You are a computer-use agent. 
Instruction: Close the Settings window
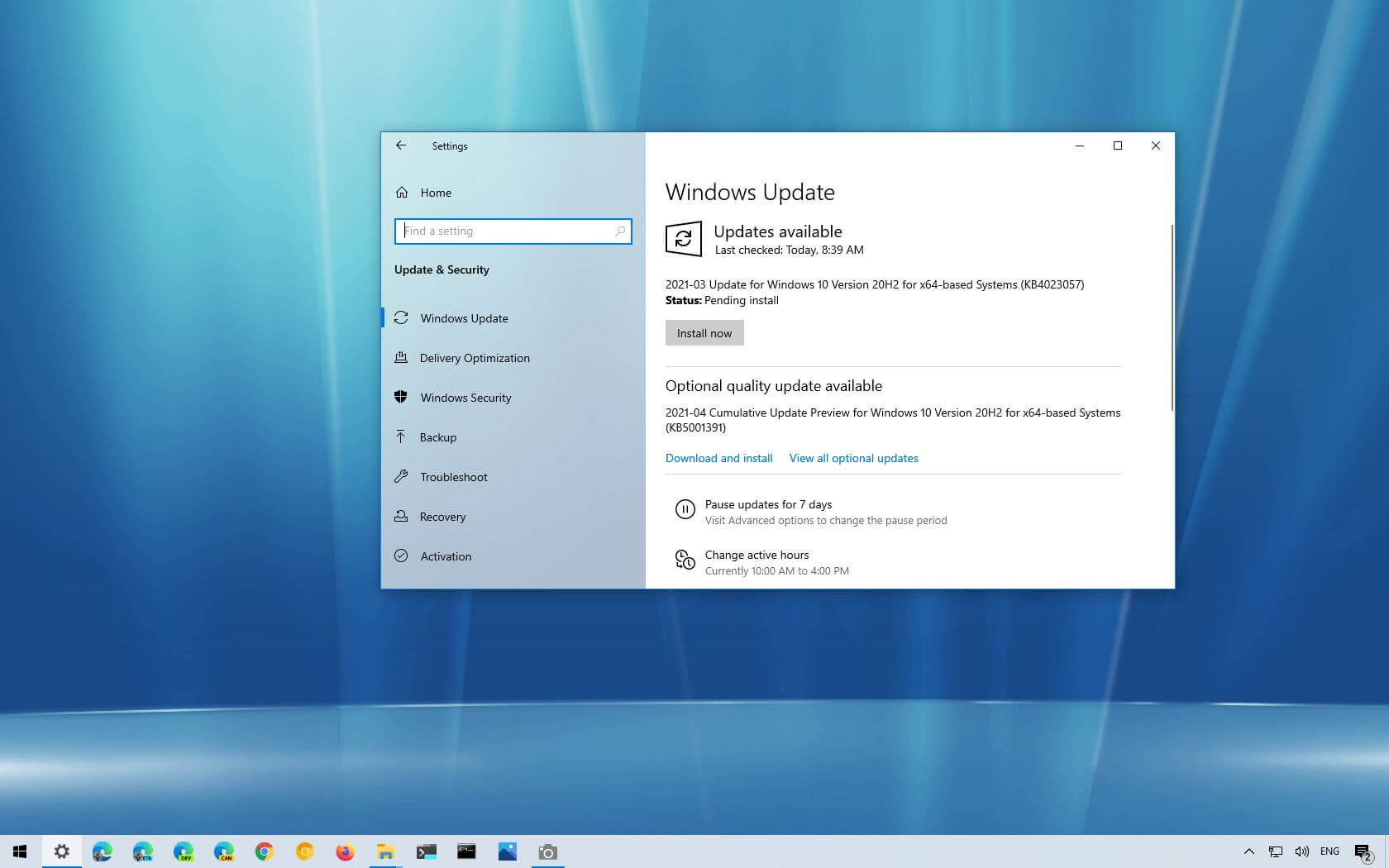1156,145
